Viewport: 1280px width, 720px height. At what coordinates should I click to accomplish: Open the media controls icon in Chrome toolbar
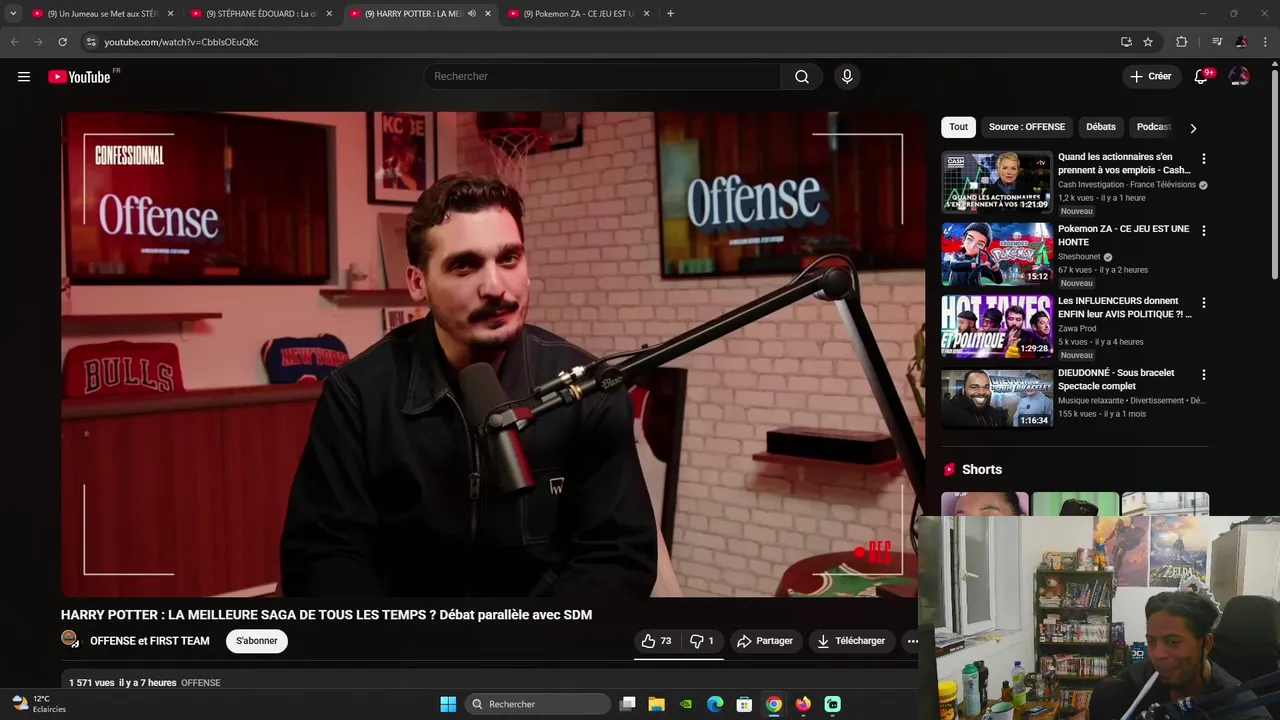pyautogui.click(x=1216, y=42)
